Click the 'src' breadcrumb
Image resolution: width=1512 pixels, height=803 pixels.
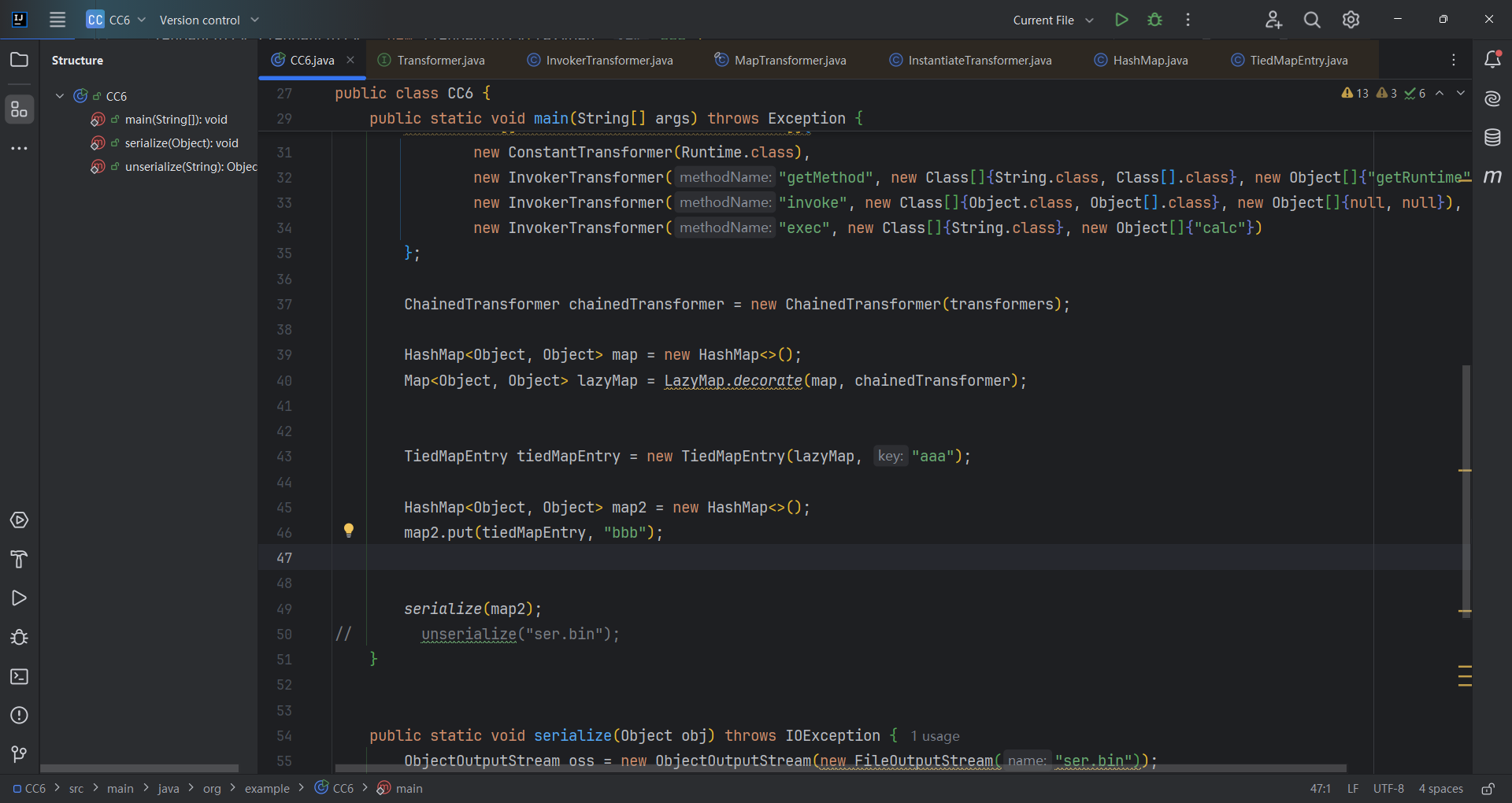[x=76, y=789]
